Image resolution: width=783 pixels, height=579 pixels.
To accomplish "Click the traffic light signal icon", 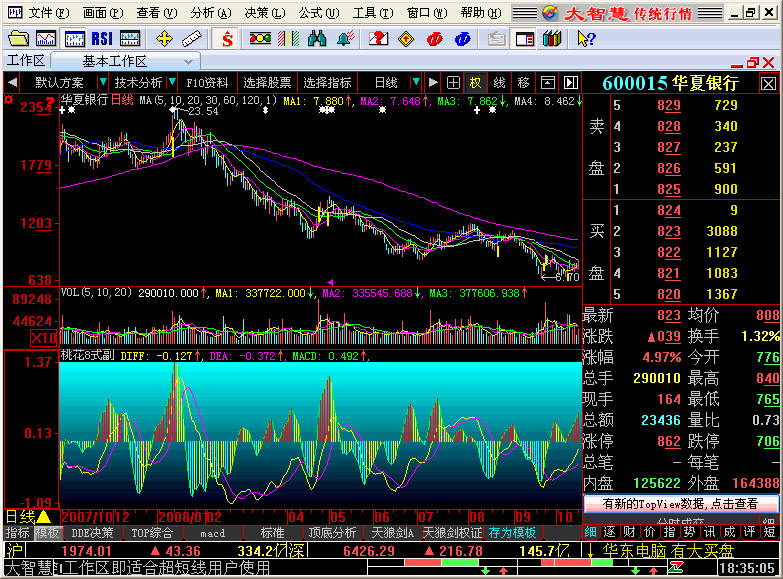I will 260,38.
